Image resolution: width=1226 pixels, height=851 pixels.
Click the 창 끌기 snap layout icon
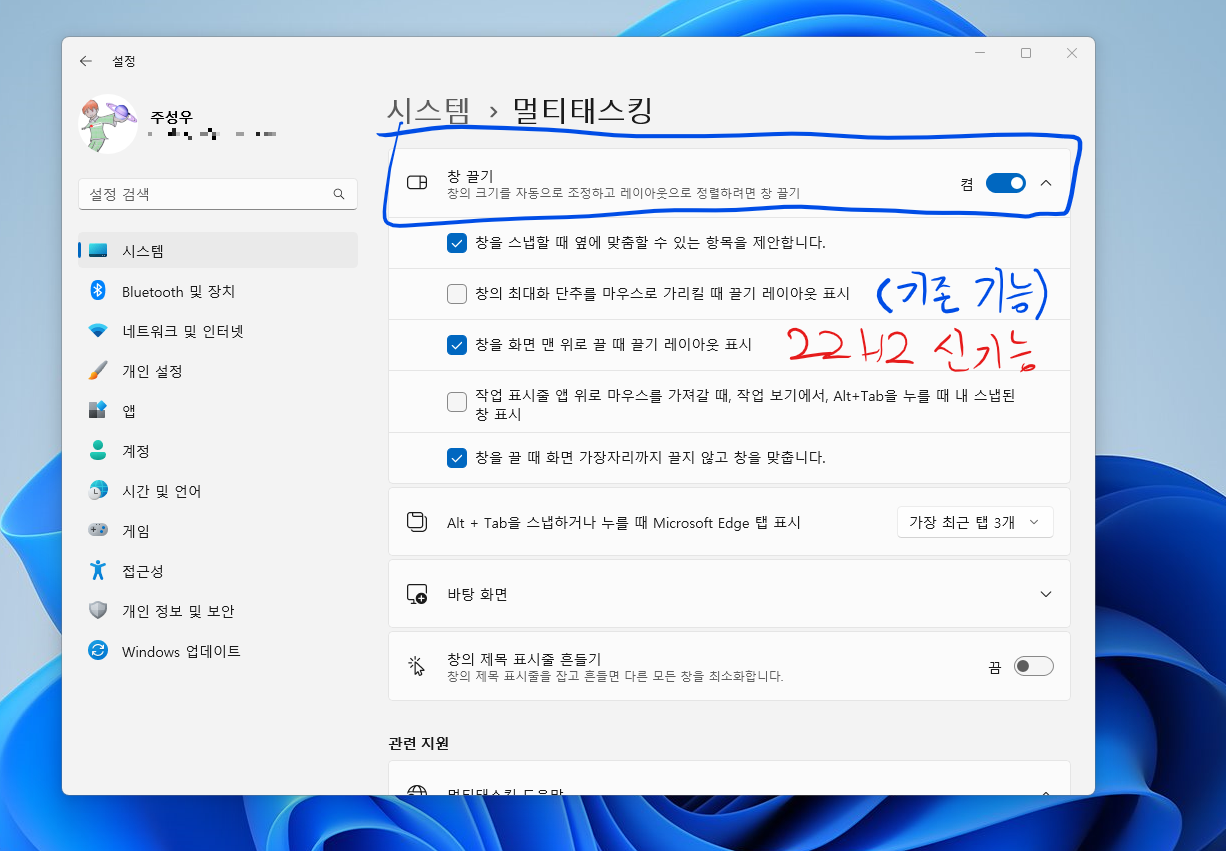(417, 183)
